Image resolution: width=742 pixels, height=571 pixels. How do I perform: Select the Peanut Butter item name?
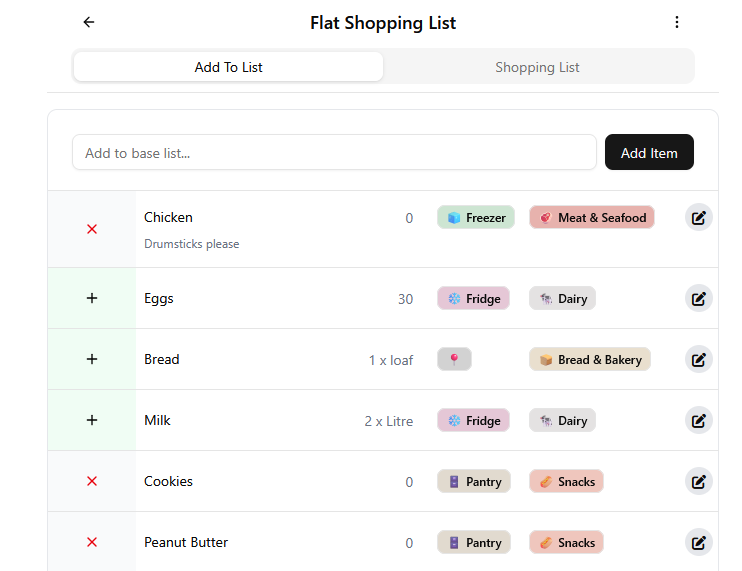pyautogui.click(x=186, y=542)
